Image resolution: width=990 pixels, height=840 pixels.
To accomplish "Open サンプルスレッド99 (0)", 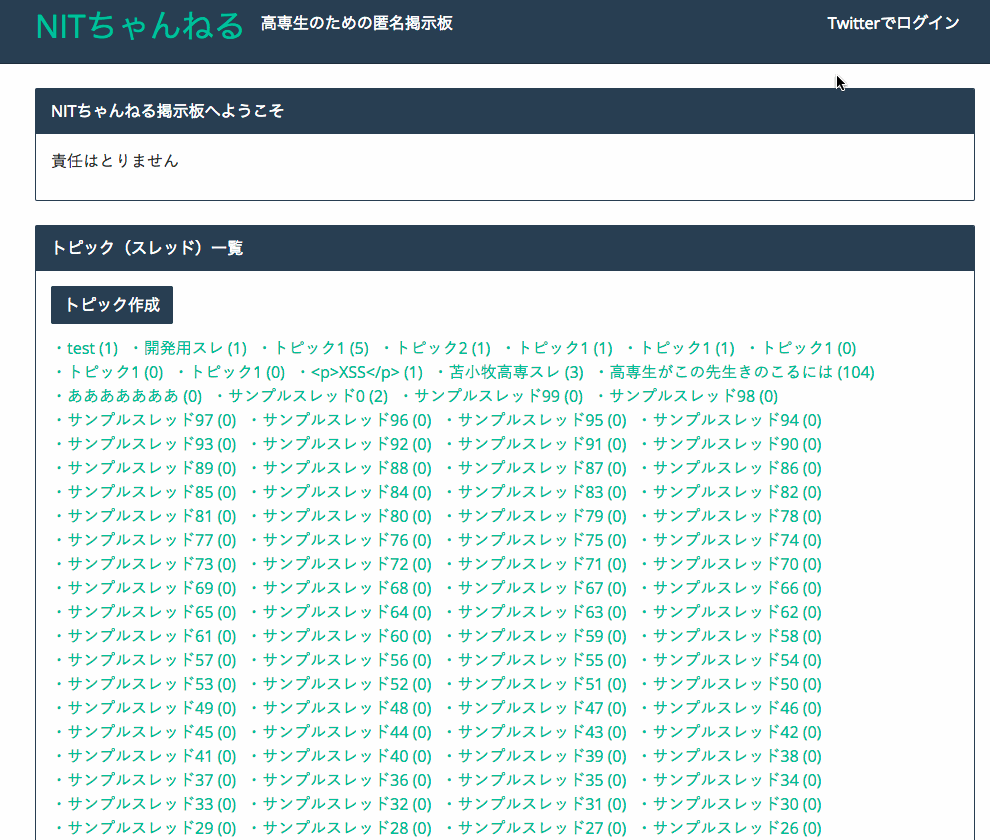I will pos(499,396).
